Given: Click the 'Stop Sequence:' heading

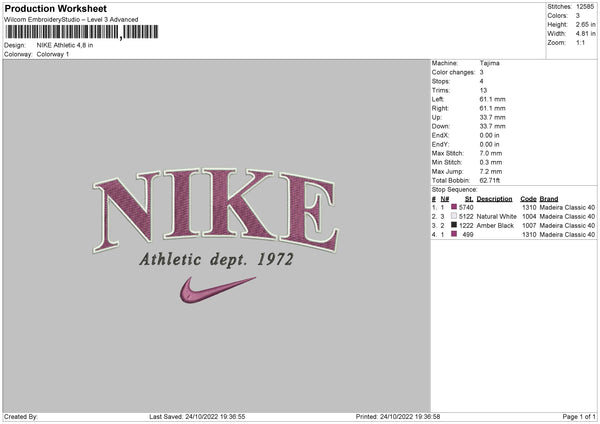Looking at the screenshot, I should (455, 189).
